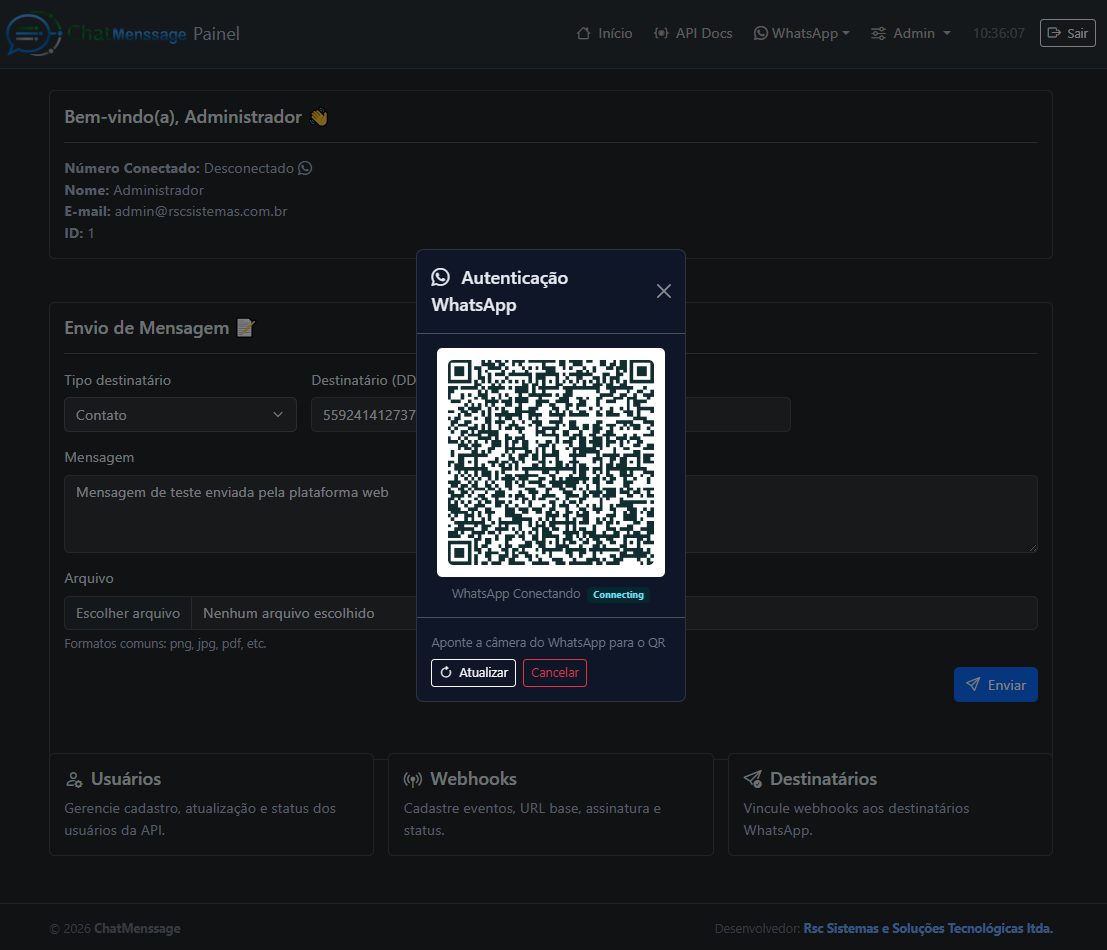The image size is (1107, 950).
Task: Click the Cancelar button
Action: coord(555,673)
